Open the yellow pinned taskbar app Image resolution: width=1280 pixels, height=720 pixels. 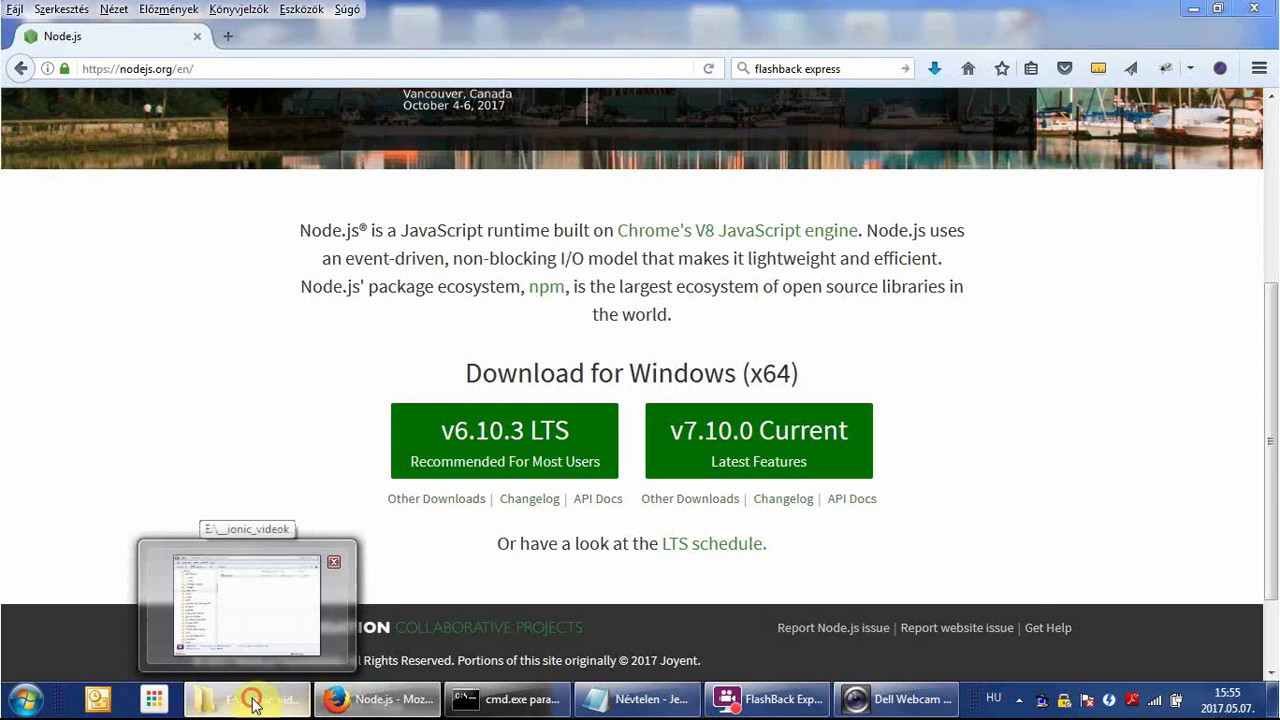(98, 699)
